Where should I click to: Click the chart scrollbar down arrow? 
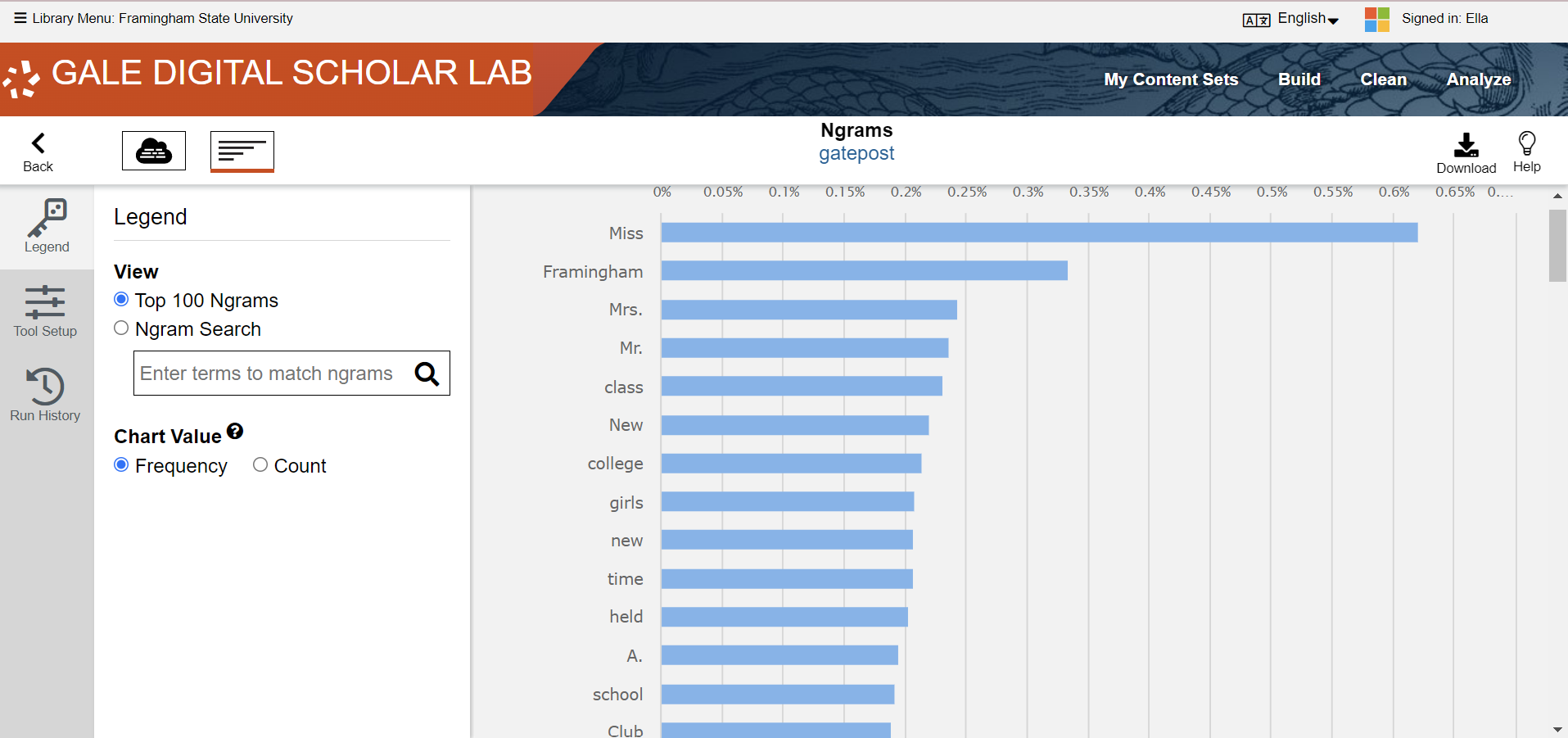coord(1557,729)
